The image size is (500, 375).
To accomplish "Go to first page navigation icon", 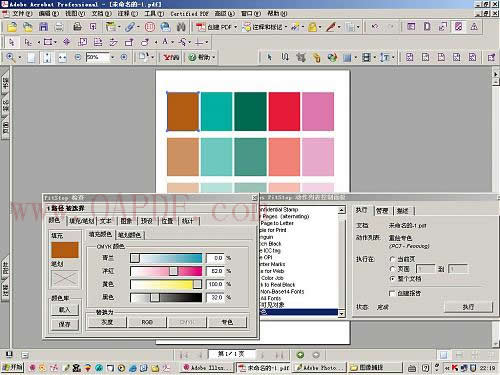I will (x=184, y=355).
